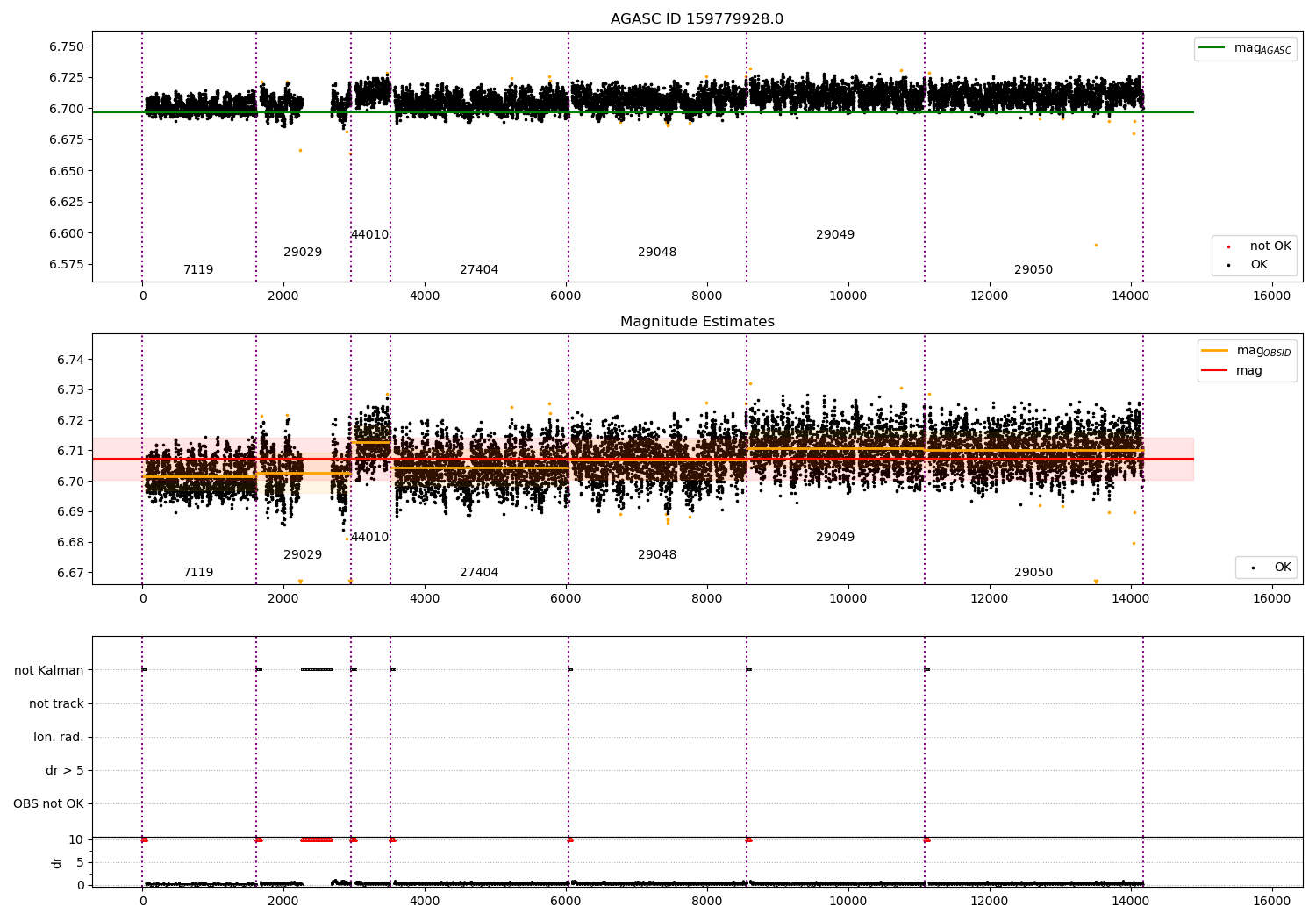This screenshot has width=1316, height=921.
Task: Click OBSID label 44010 in Magnitude Estimates plot
Action: click(x=369, y=538)
